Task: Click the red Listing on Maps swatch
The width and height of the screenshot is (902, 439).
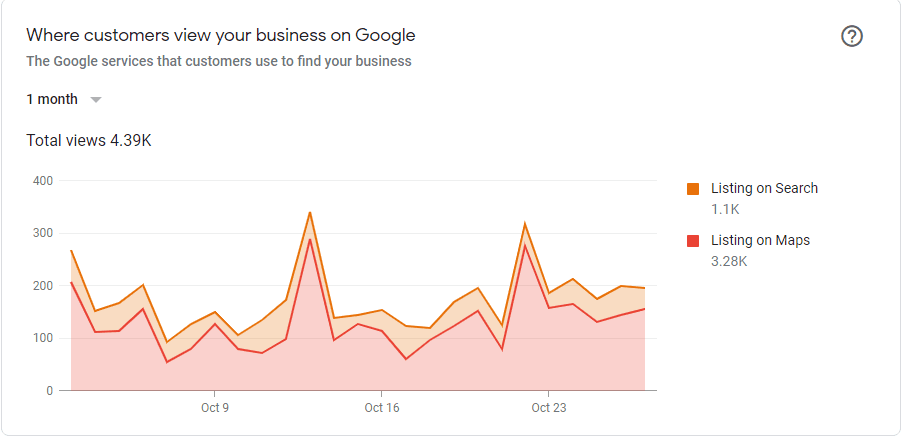Action: pyautogui.click(x=693, y=241)
